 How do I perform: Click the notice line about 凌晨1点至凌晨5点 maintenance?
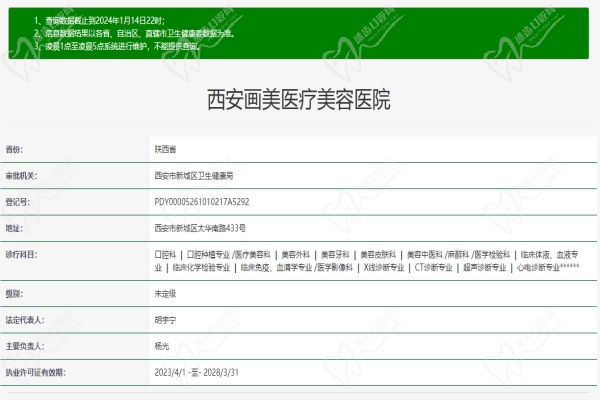click(x=117, y=46)
